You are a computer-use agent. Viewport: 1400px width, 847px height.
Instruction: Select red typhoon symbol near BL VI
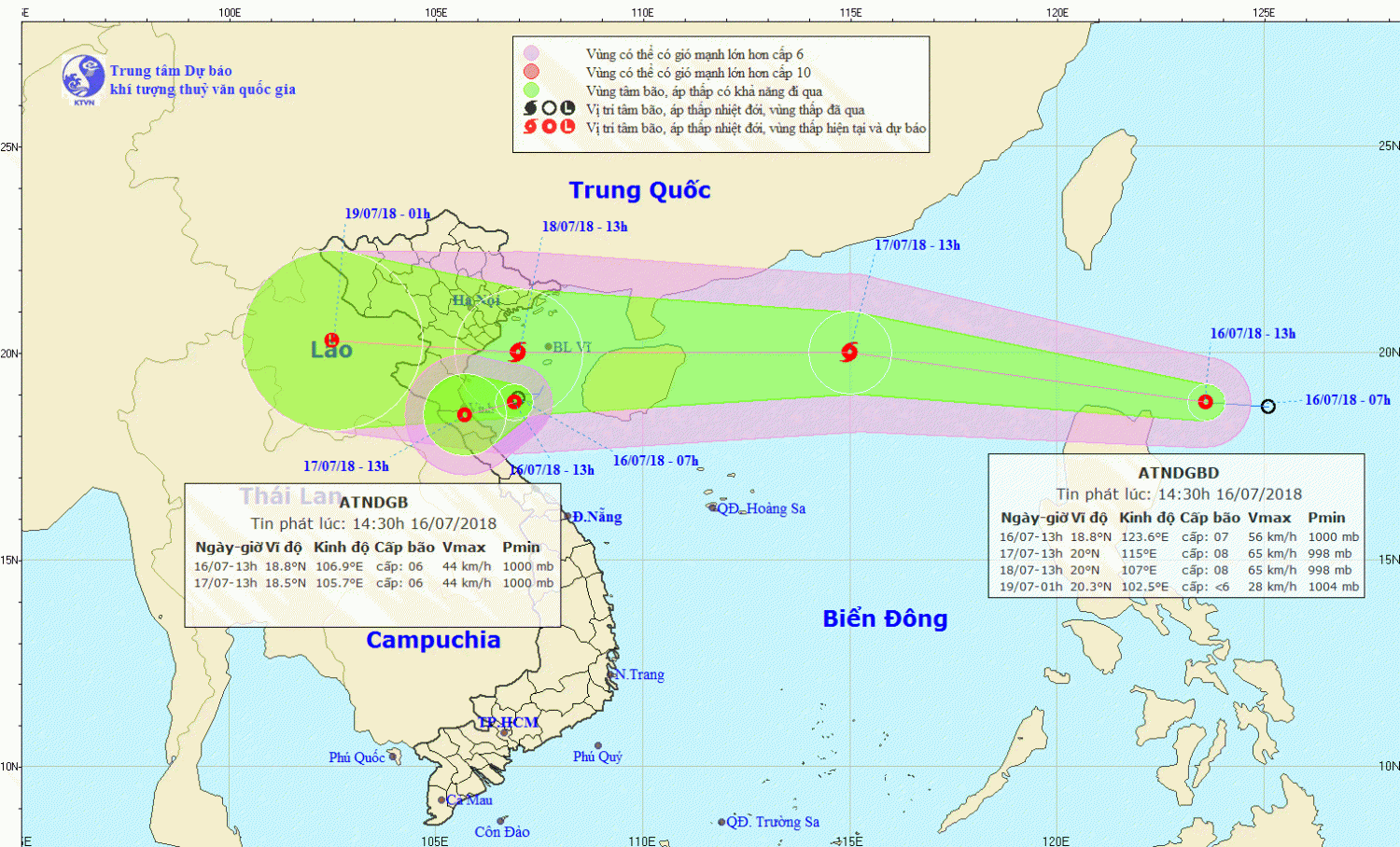click(x=518, y=353)
